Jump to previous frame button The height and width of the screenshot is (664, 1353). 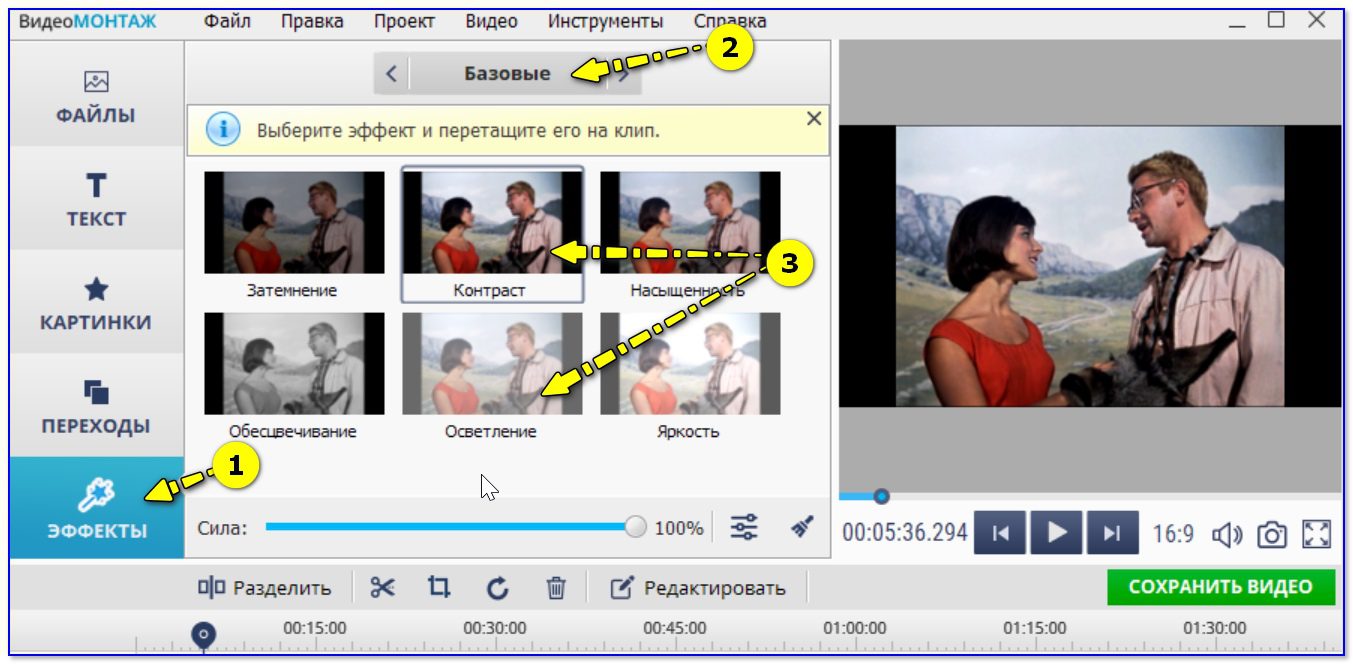[1000, 533]
